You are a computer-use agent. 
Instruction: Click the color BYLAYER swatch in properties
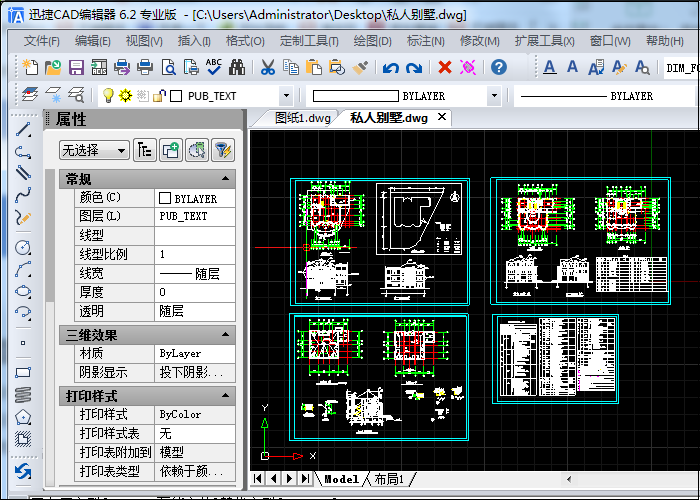[x=165, y=198]
